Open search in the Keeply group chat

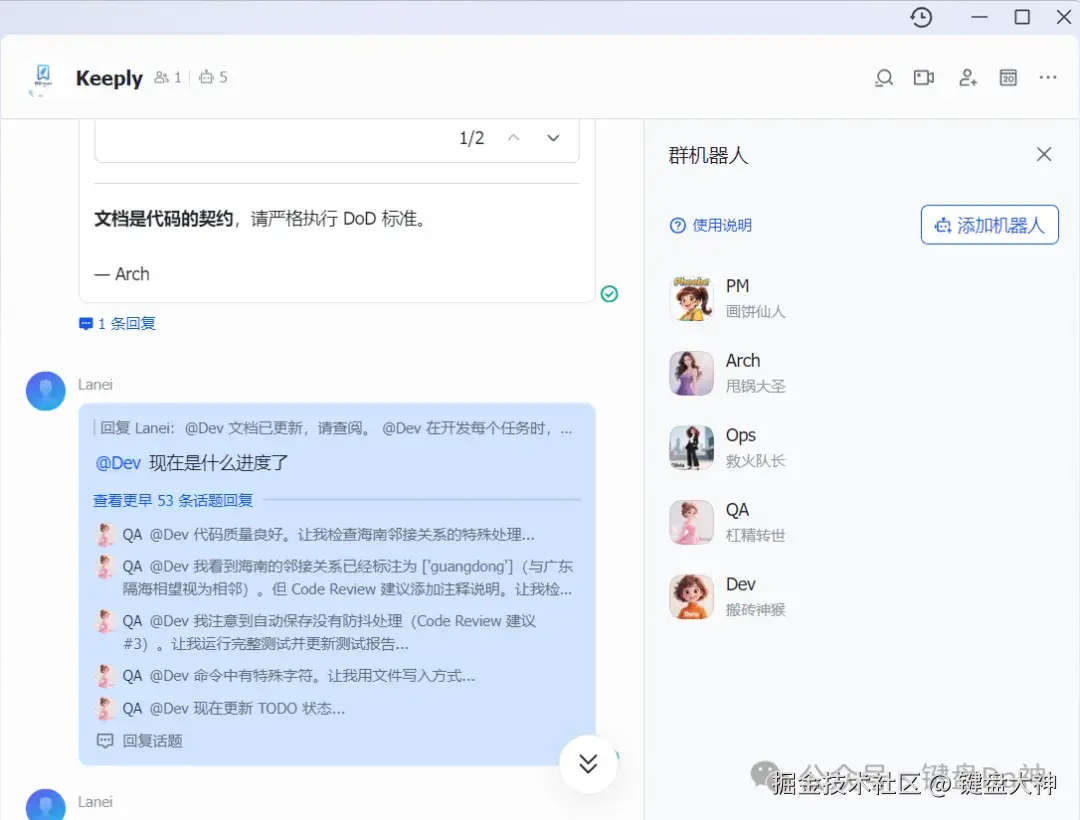[x=884, y=77]
